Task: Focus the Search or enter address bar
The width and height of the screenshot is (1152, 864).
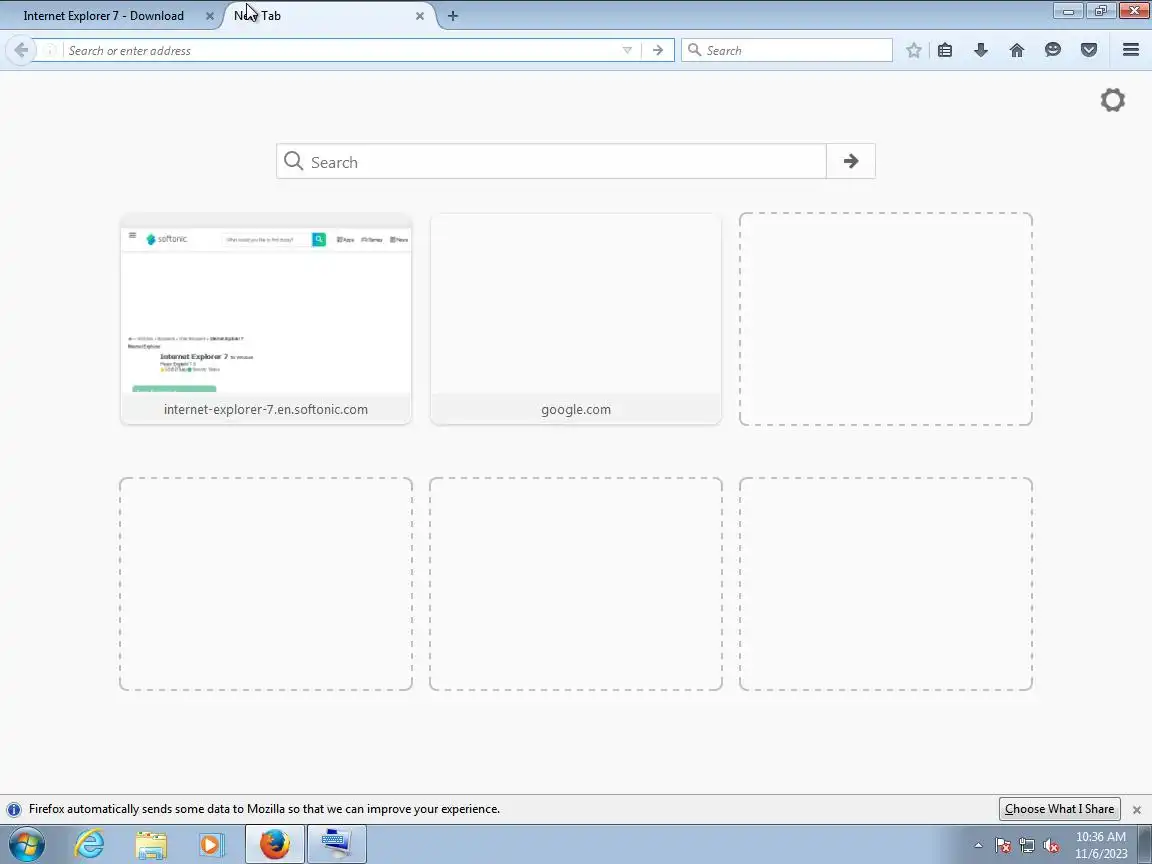Action: [342, 50]
